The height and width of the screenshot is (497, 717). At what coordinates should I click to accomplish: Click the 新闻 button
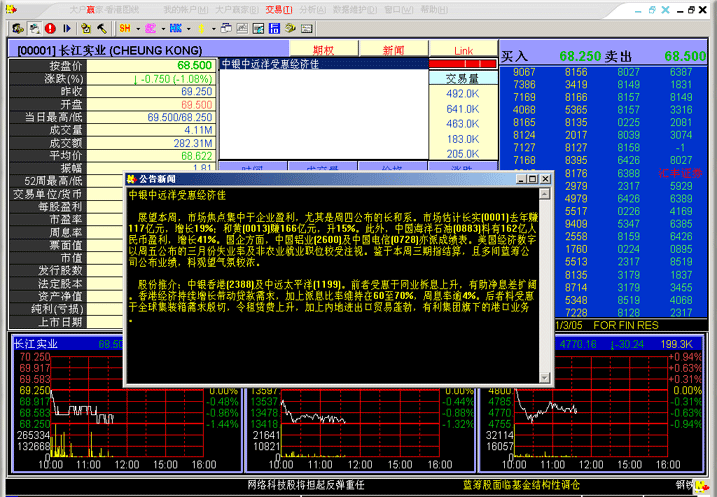[394, 49]
